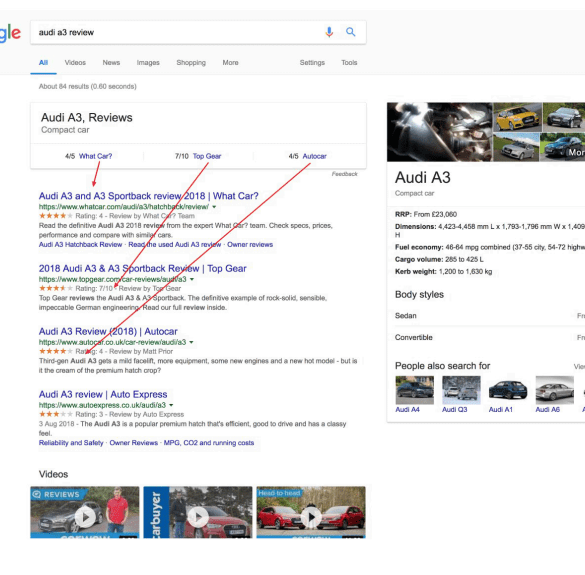Play the carwow REVIEWS video

point(85,512)
